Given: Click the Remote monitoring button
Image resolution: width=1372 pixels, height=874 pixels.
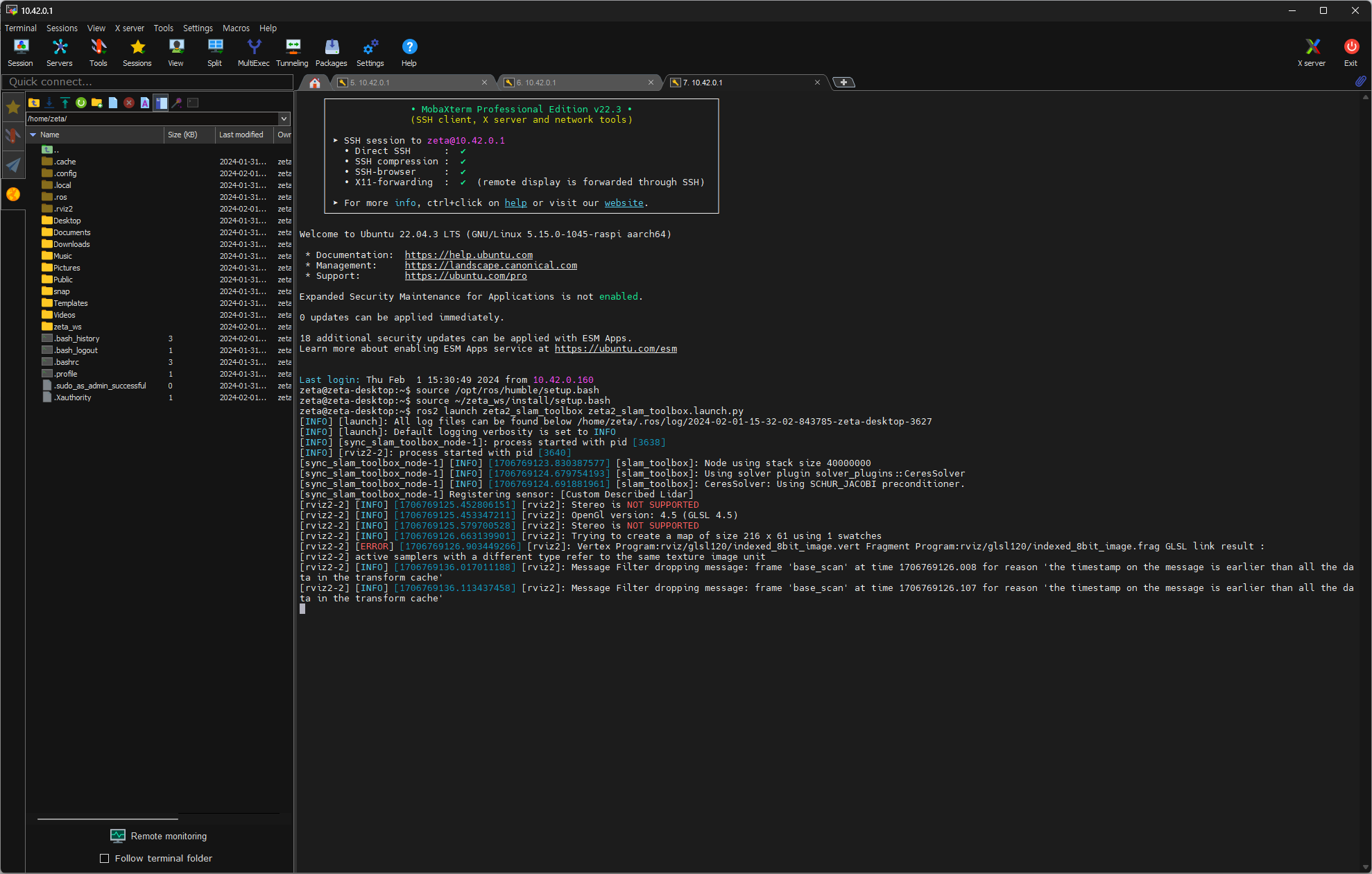Looking at the screenshot, I should [x=158, y=836].
